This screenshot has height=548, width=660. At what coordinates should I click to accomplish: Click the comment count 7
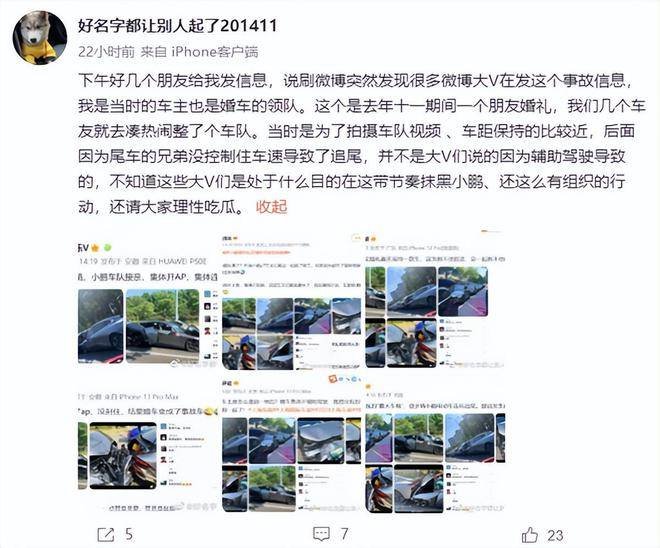pos(344,534)
